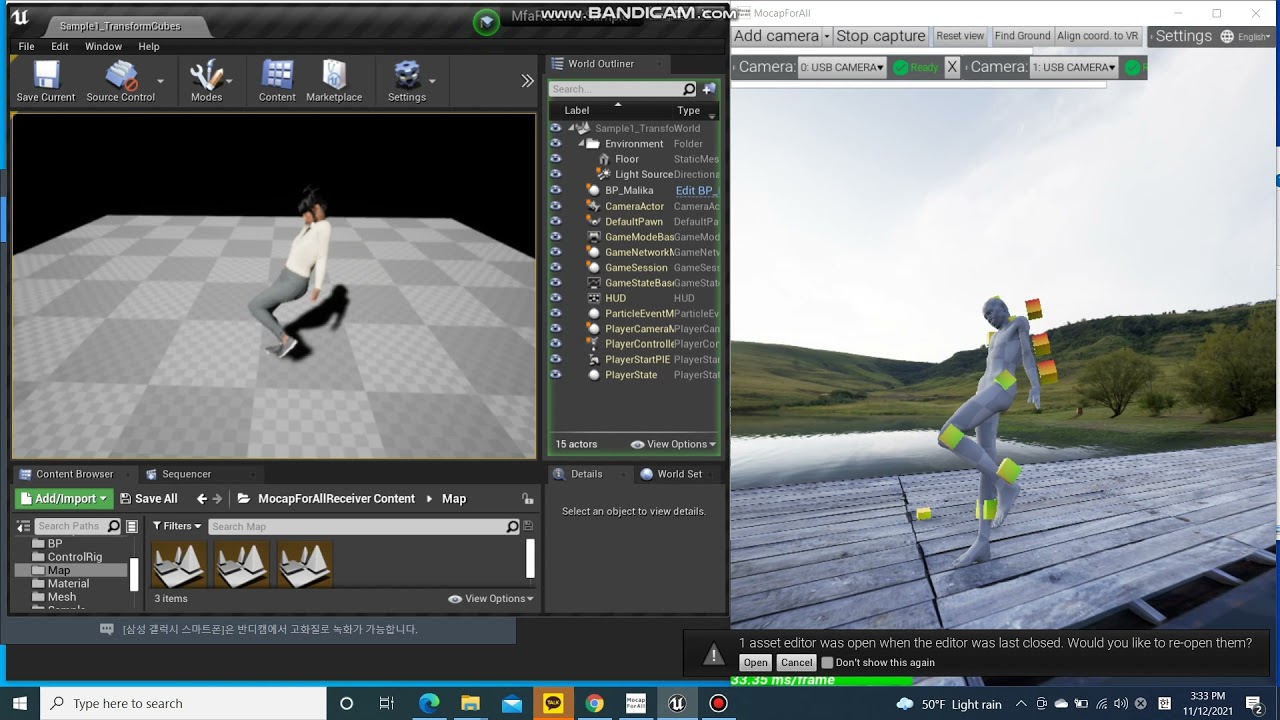Open Task View on the taskbar
Screen dimensions: 1280x720
(x=387, y=703)
